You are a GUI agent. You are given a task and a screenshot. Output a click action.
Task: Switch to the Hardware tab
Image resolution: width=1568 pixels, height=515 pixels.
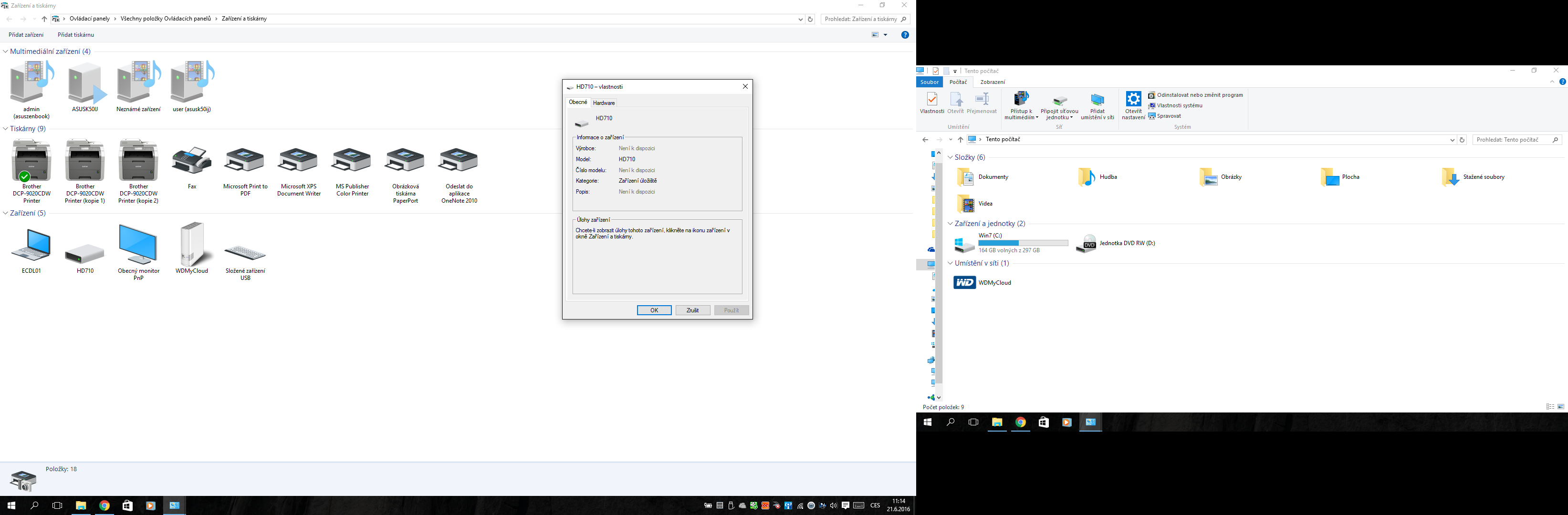[604, 103]
